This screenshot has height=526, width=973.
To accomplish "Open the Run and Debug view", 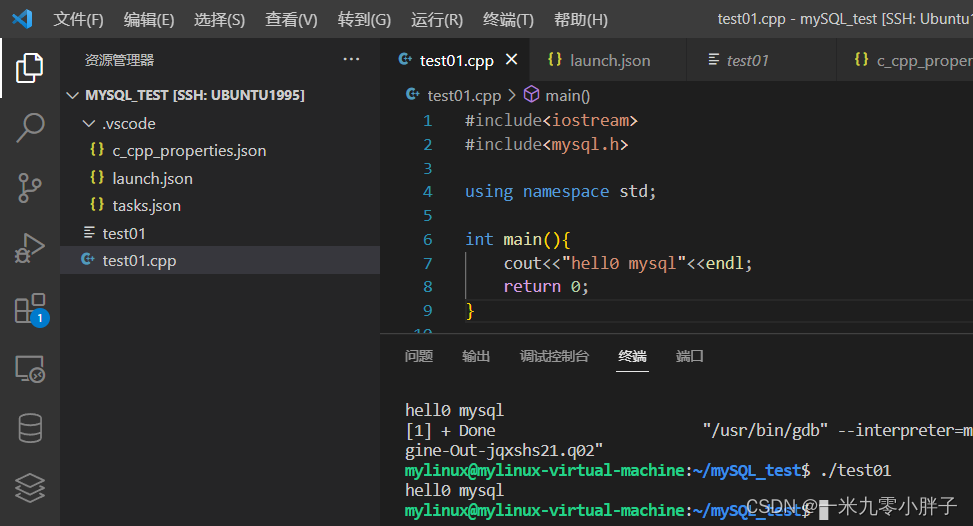I will click(30, 248).
